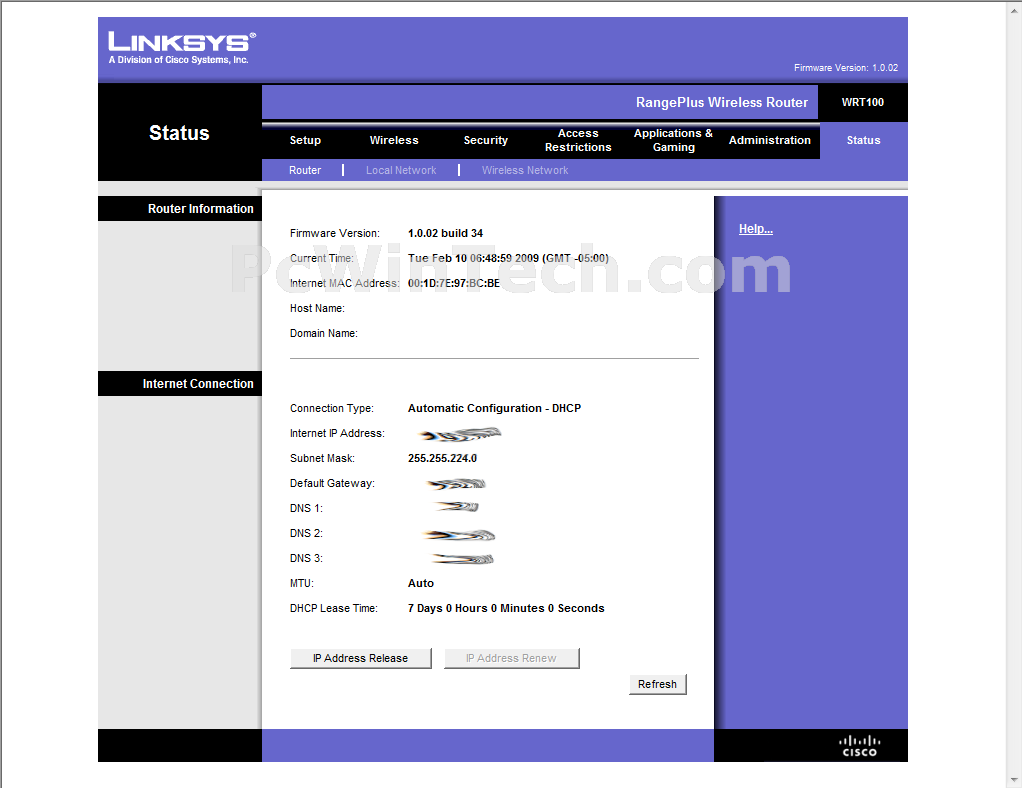Select the DHCP Lease Time value
Image resolution: width=1022 pixels, height=788 pixels.
[506, 608]
